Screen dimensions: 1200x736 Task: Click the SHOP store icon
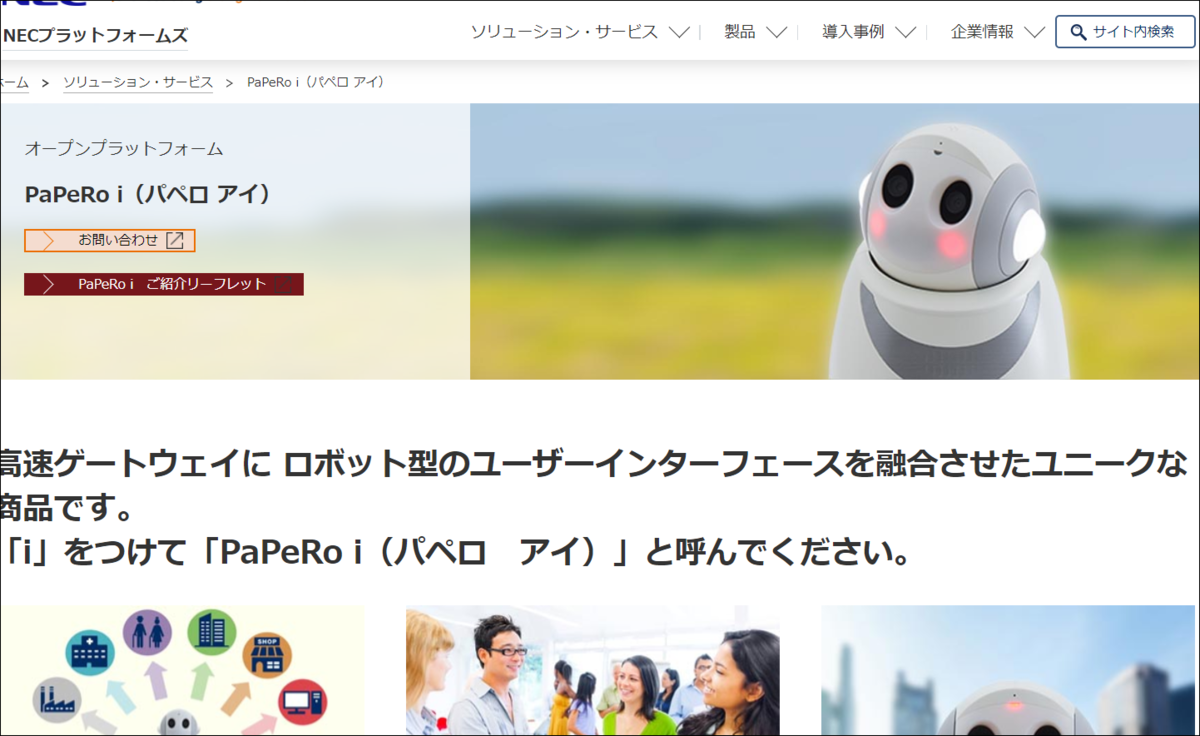267,656
